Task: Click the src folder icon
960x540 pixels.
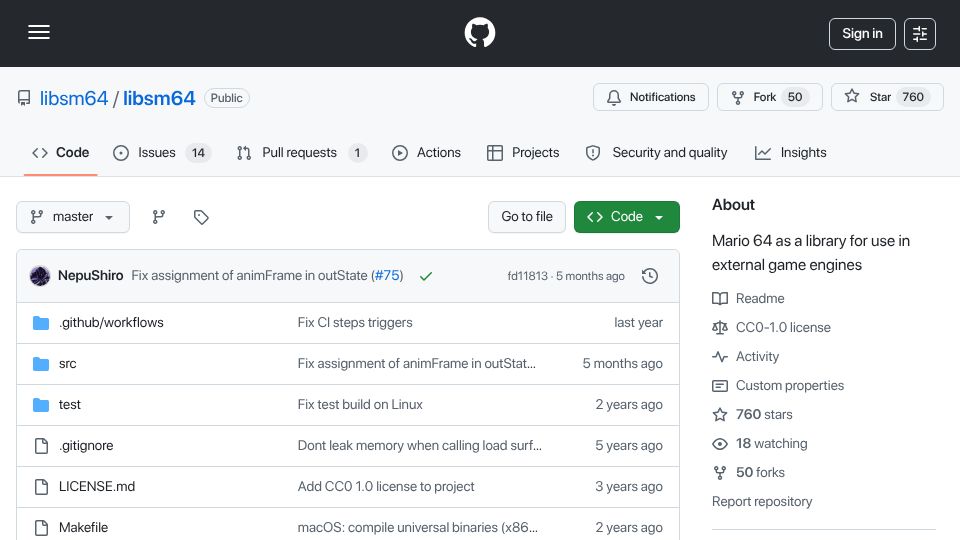Action: coord(41,364)
